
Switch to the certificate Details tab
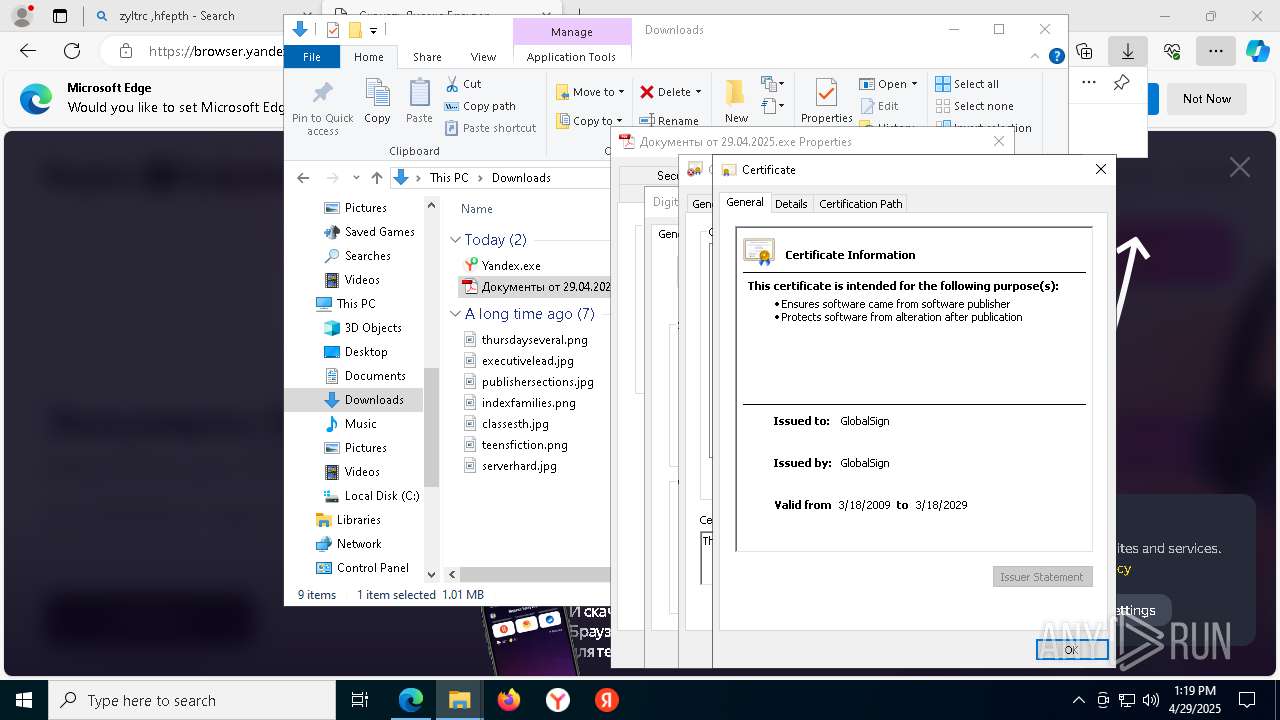pos(791,203)
